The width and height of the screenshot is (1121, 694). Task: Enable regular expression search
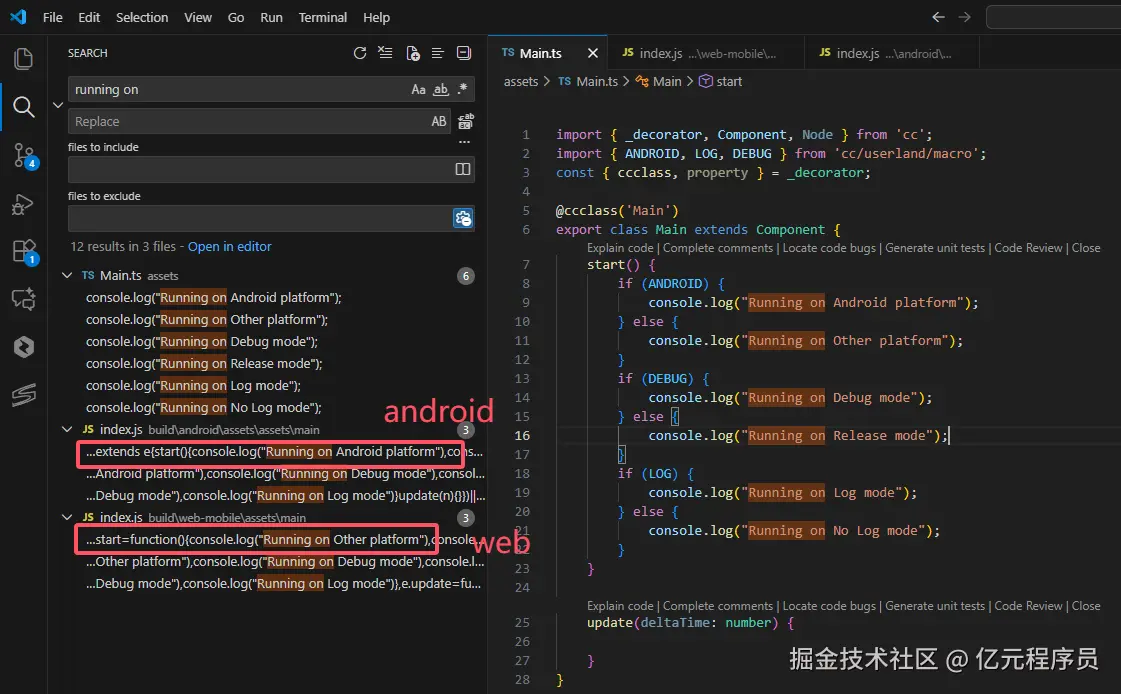[462, 90]
